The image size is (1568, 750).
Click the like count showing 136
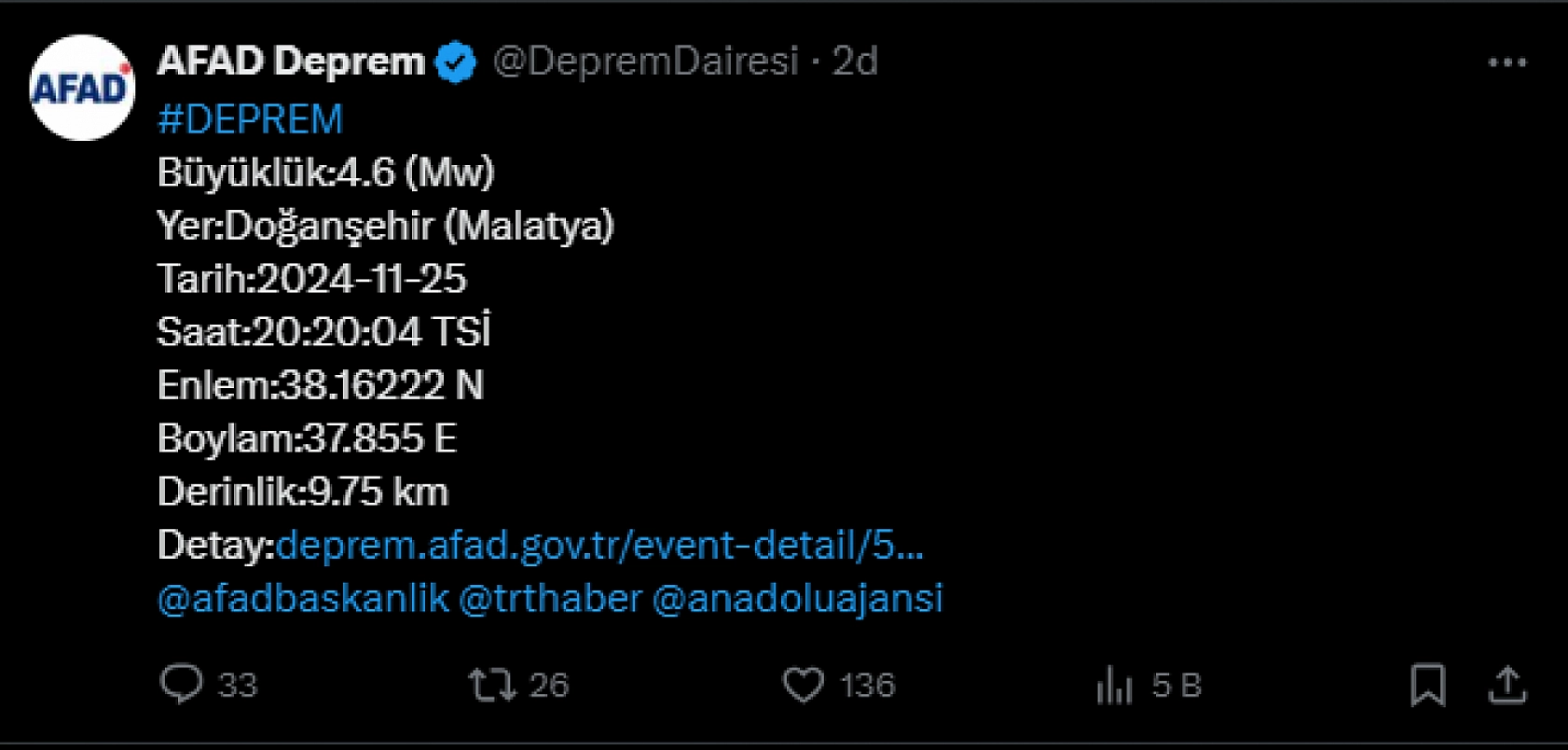coord(869,685)
